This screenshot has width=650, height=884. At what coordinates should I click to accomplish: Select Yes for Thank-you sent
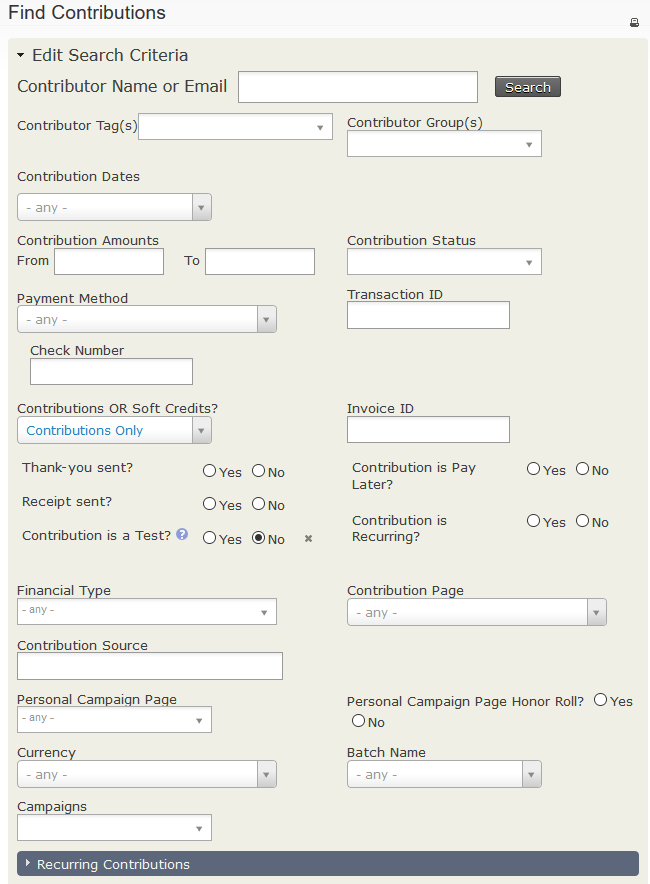[x=210, y=471]
